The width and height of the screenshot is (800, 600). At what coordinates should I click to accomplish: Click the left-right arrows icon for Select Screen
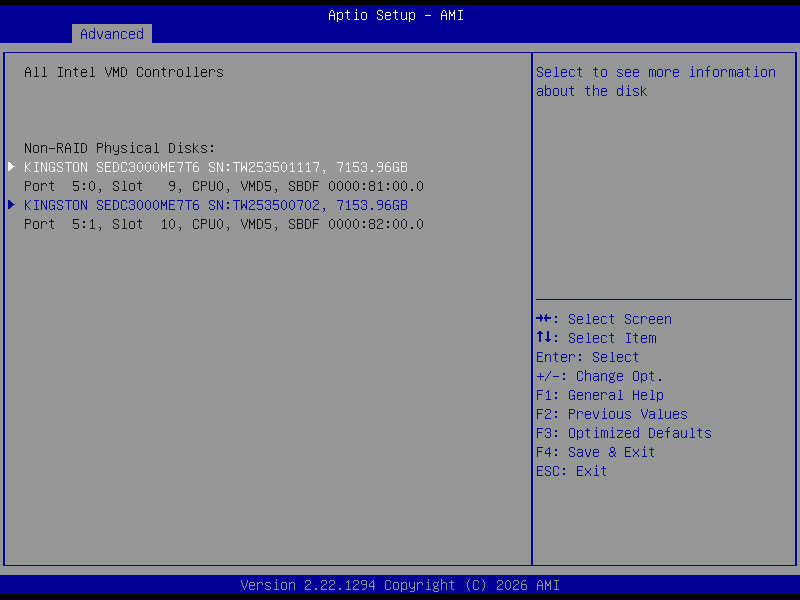(x=543, y=319)
